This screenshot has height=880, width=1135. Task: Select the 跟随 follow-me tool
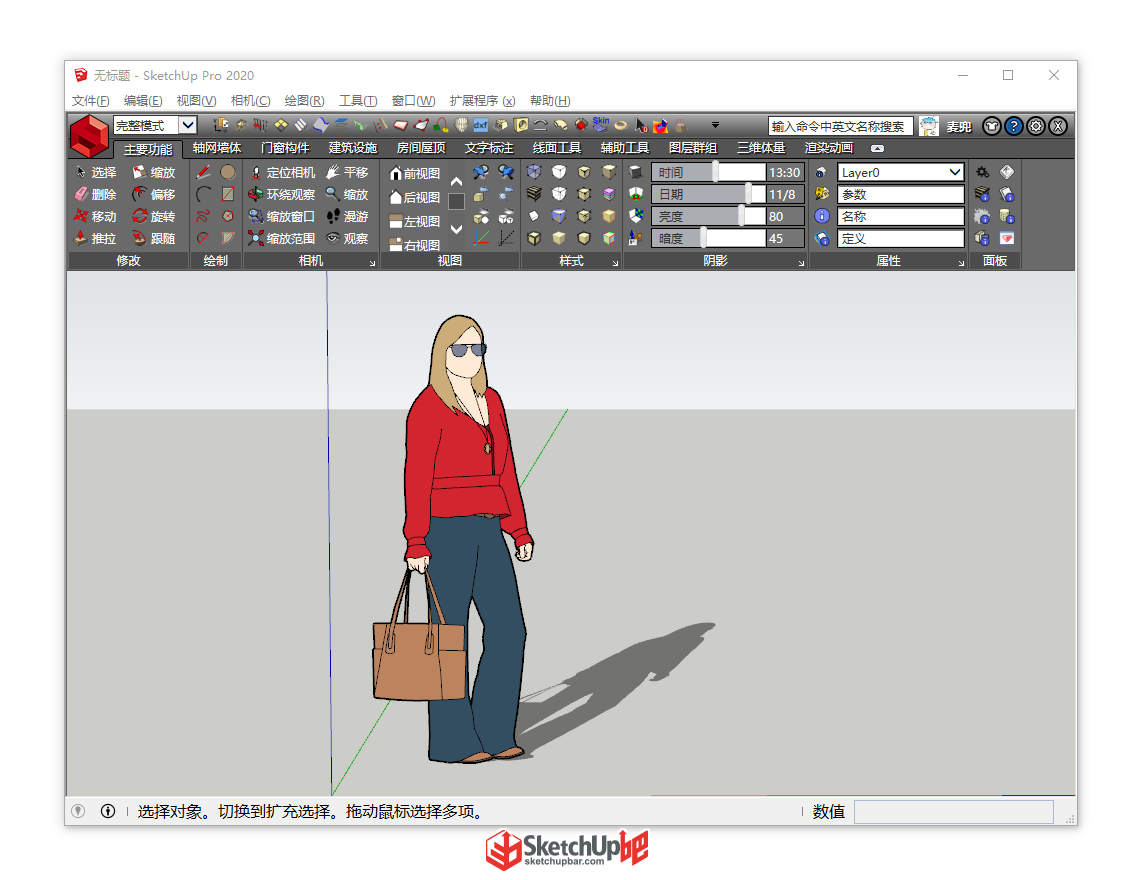[x=154, y=238]
